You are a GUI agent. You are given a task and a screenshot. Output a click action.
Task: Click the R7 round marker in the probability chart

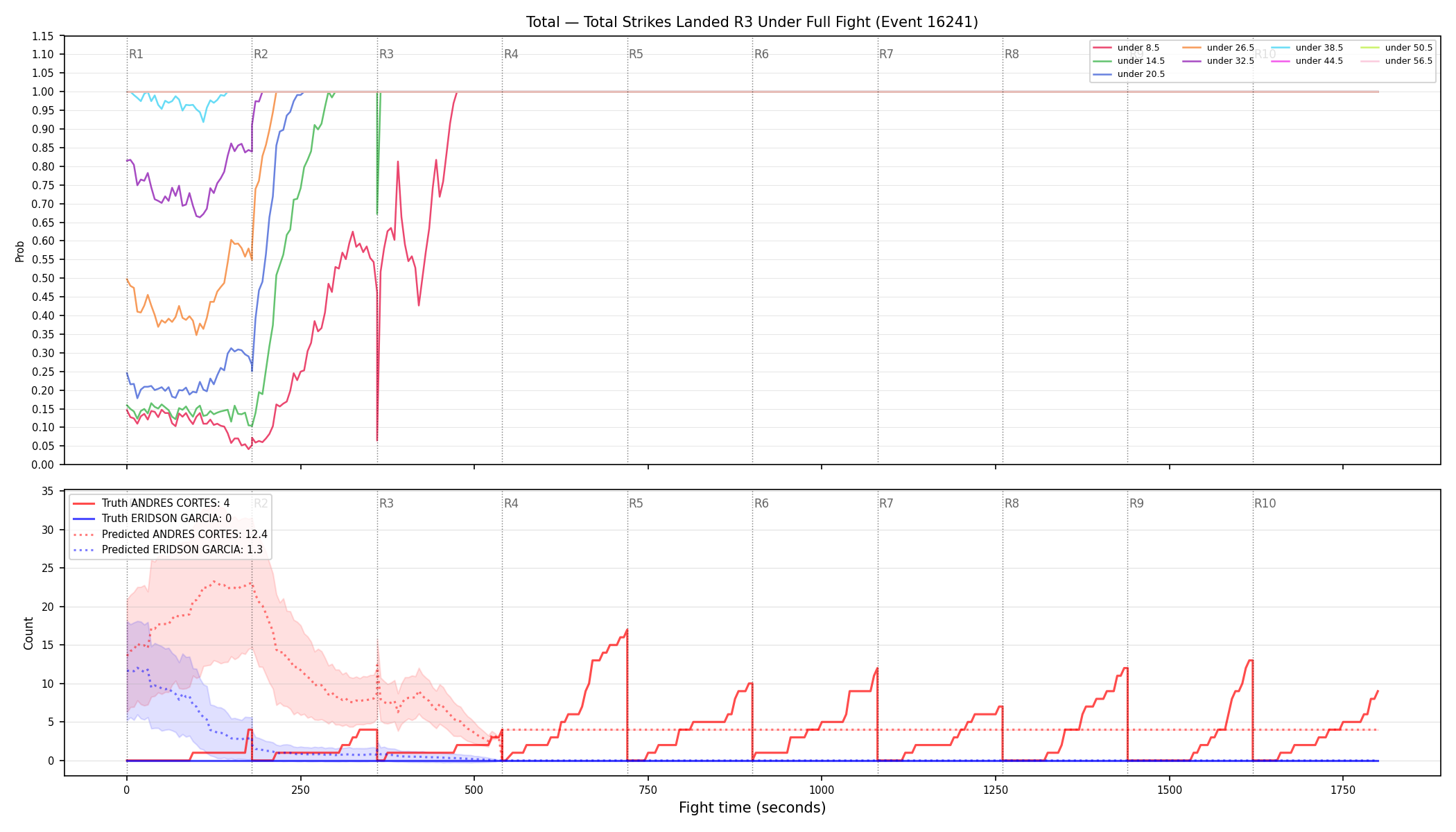886,54
